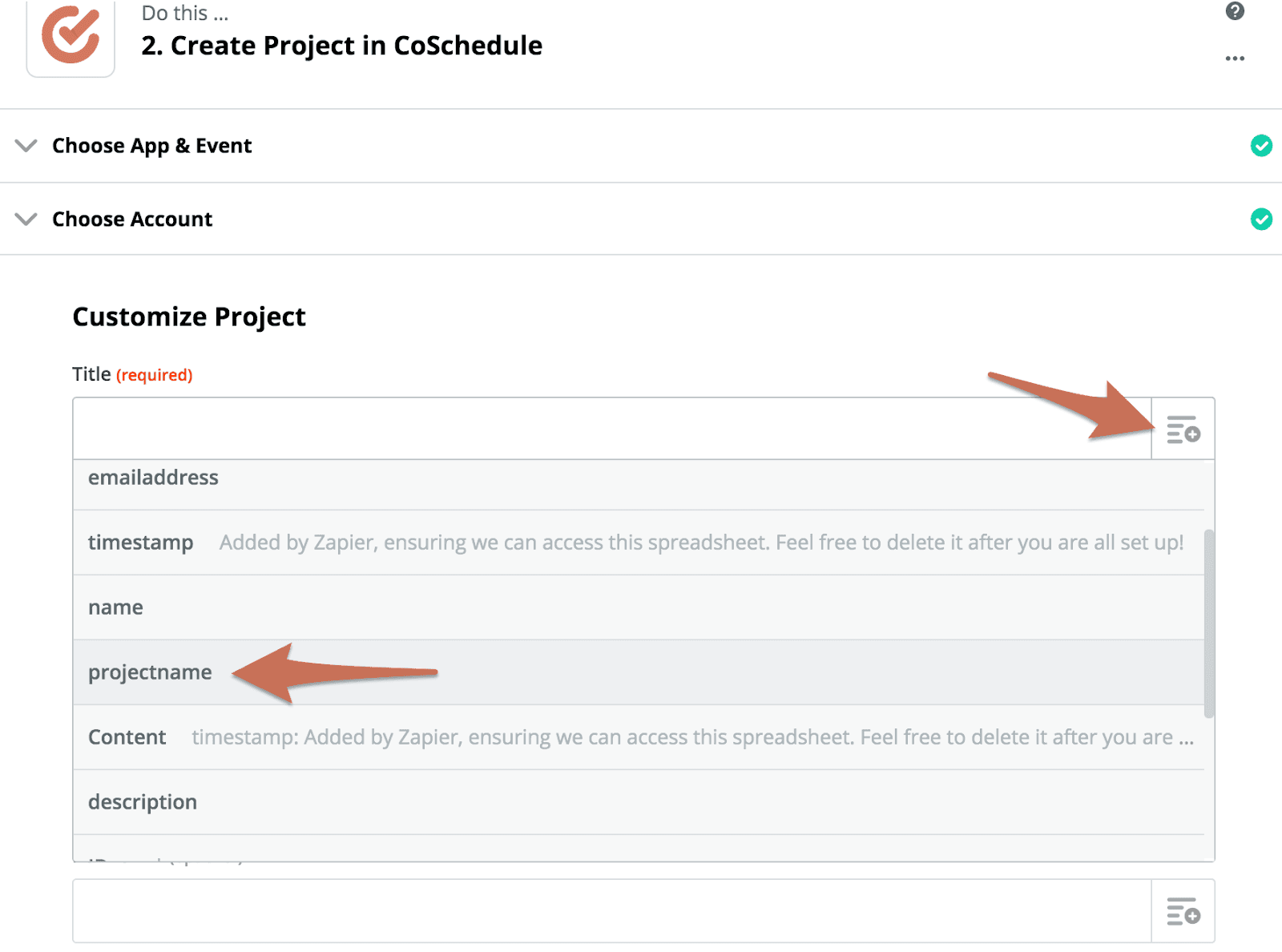
Task: Open the three-dot options menu
Action: 1235,57
